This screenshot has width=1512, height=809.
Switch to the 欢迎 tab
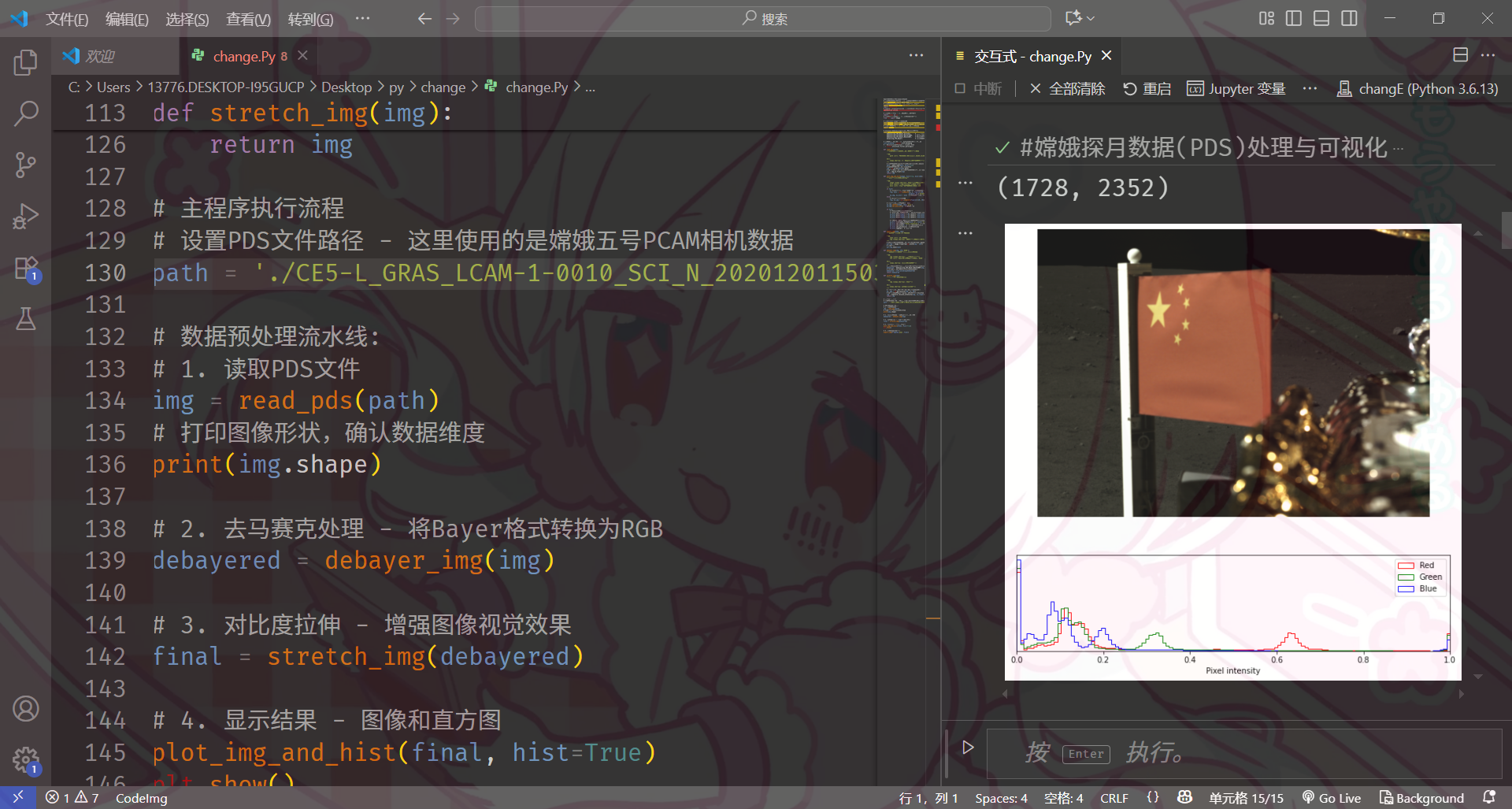100,56
